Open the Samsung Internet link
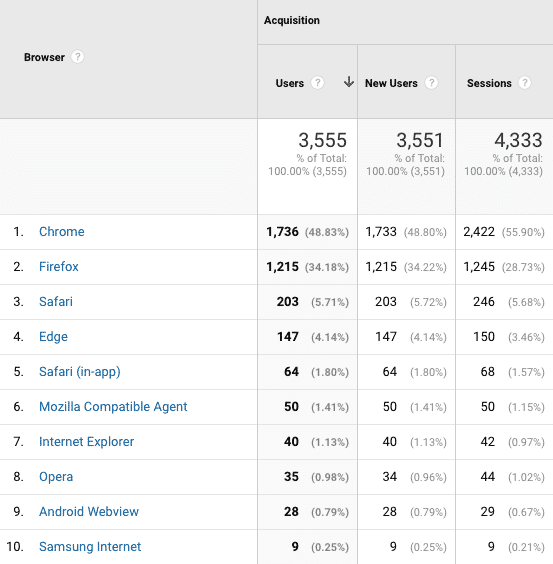553x564 pixels. (x=90, y=546)
